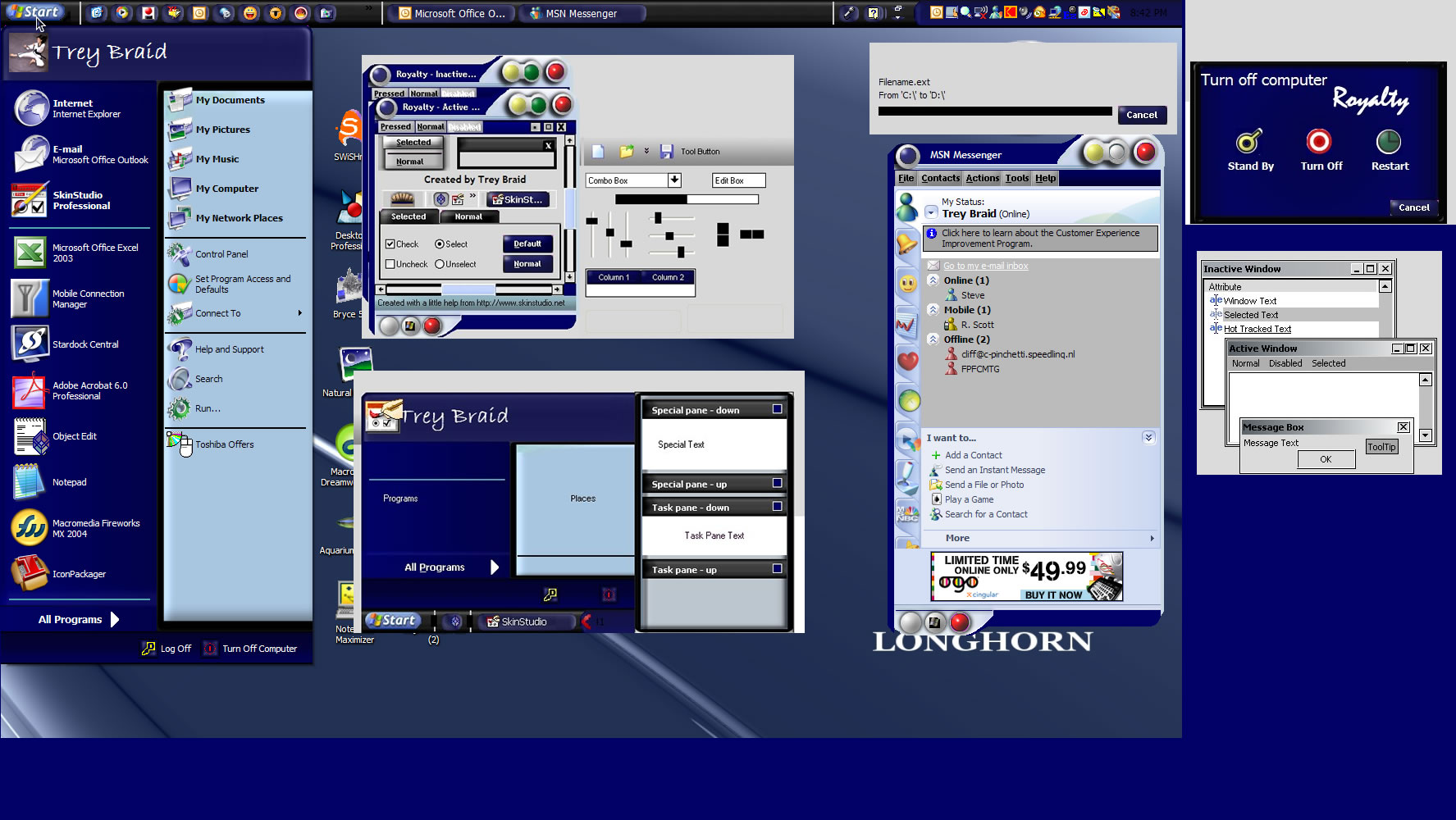This screenshot has width=1456, height=820.
Task: Collapse the Offline (2) contact group
Action: pos(933,339)
